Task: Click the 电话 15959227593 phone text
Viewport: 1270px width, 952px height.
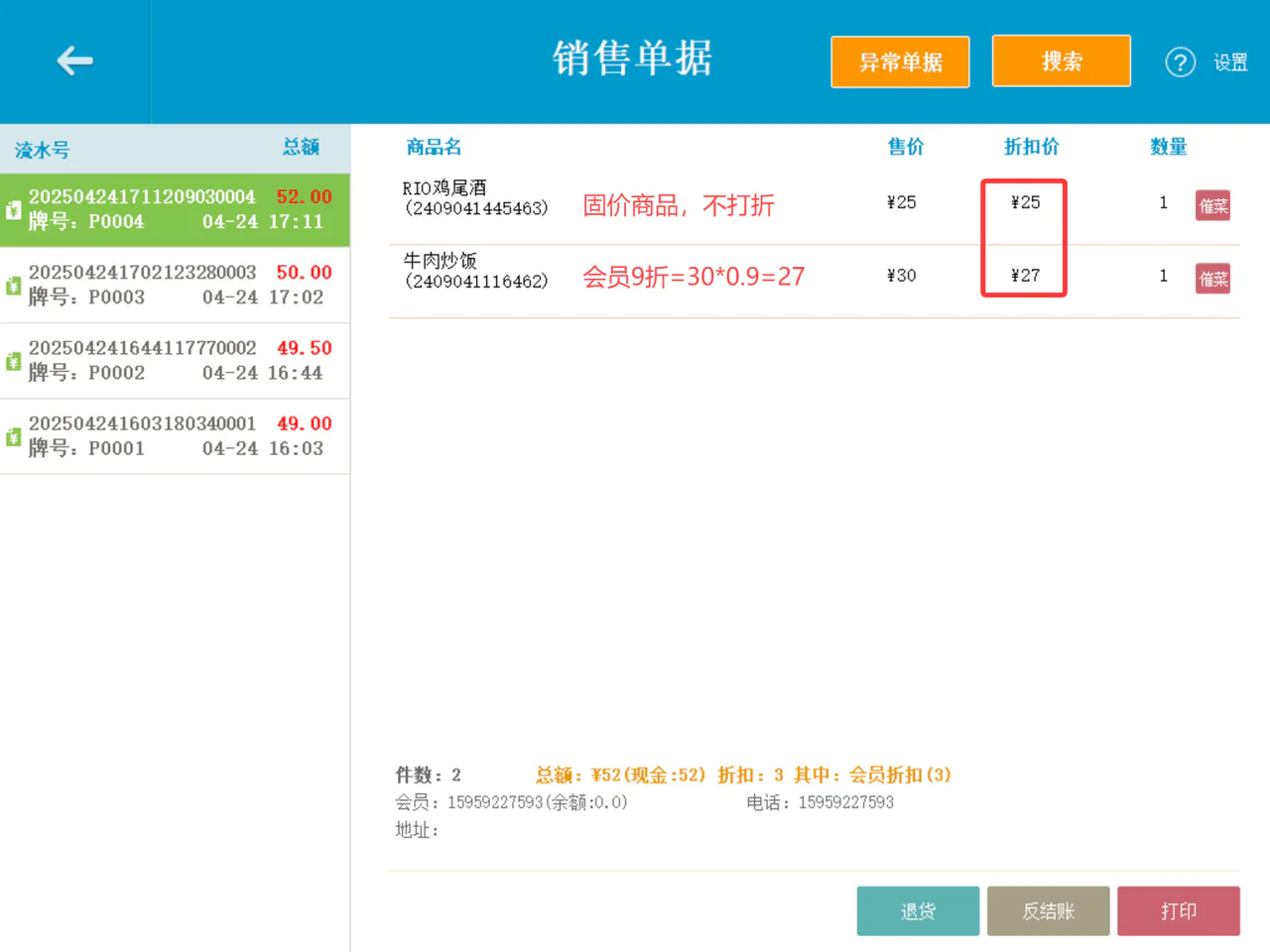Action: (x=820, y=802)
